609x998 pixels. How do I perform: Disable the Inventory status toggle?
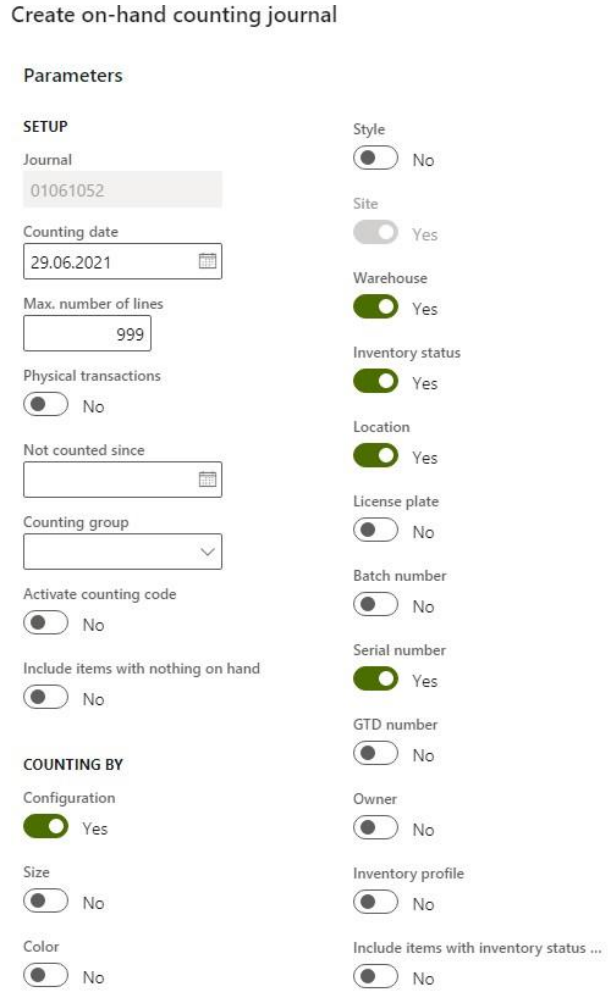[376, 382]
